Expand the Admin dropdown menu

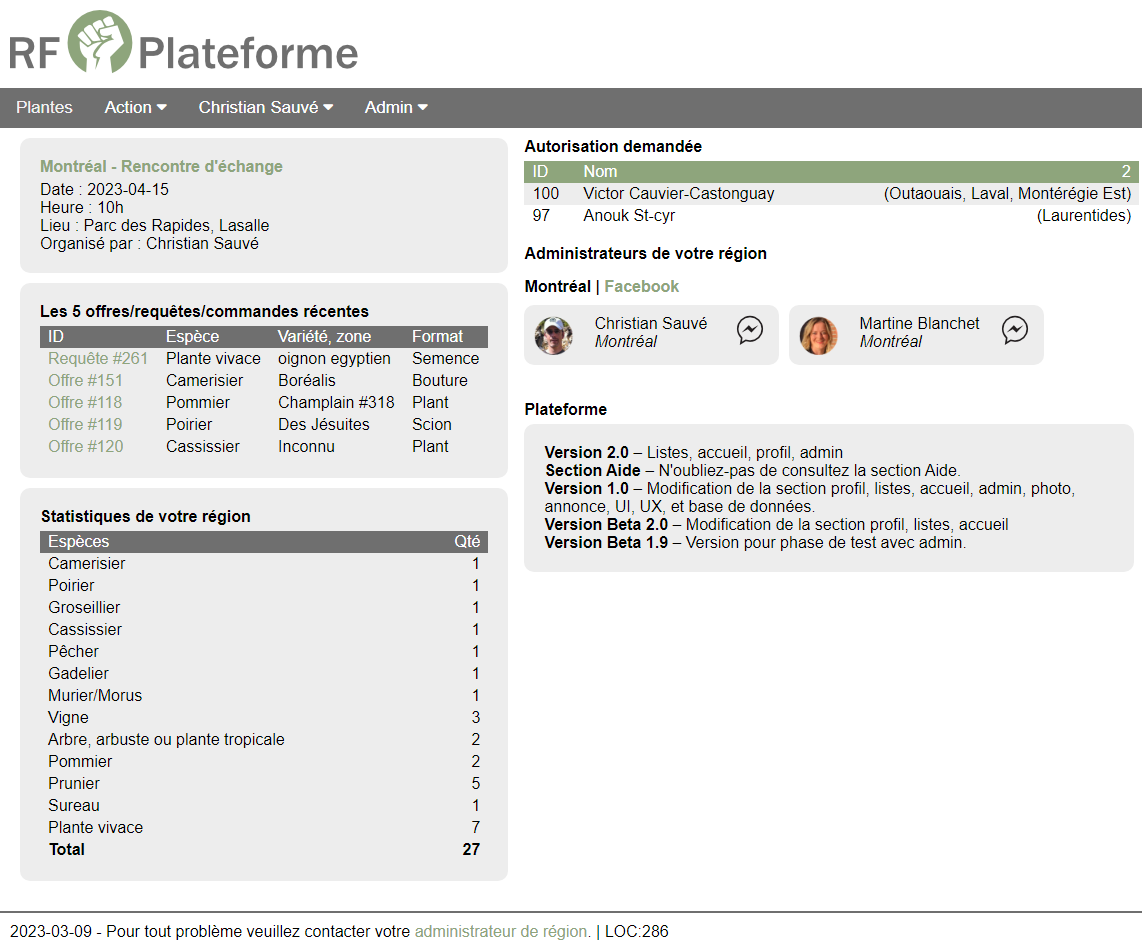pos(396,107)
